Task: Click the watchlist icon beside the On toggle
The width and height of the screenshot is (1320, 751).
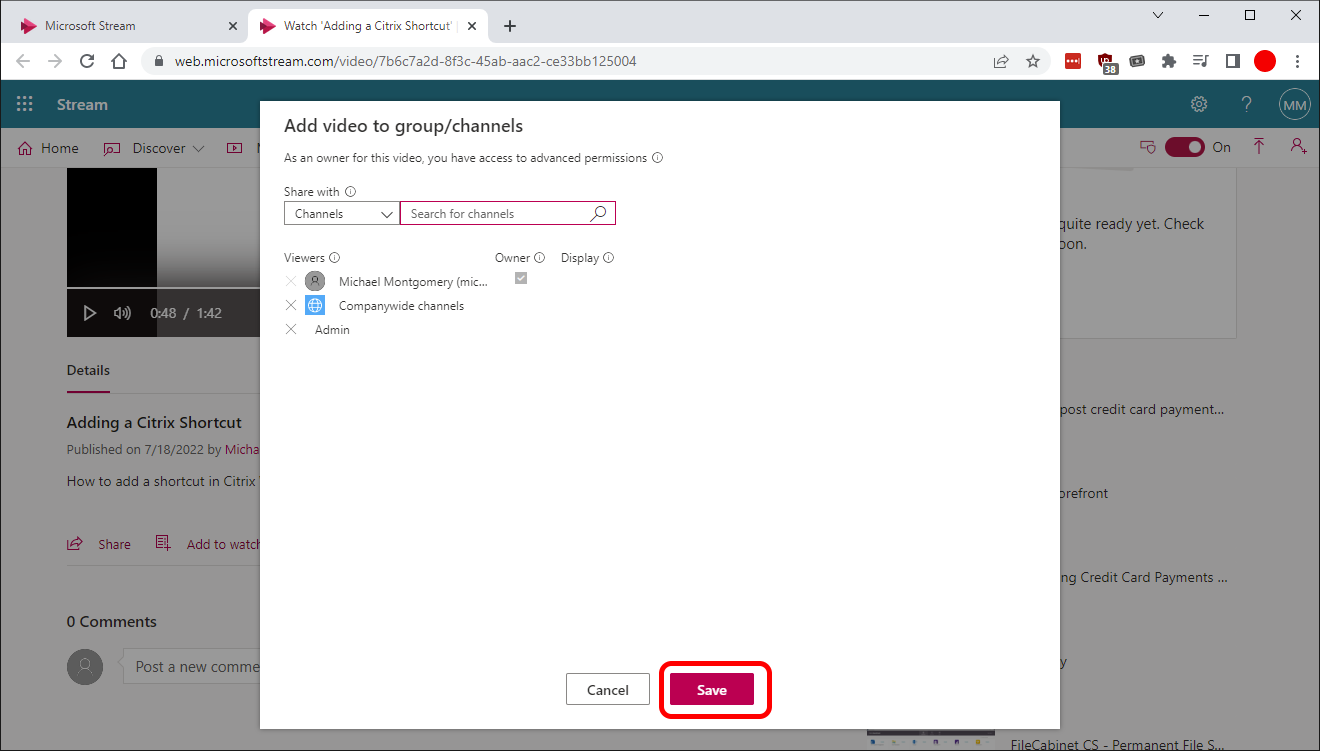Action: click(x=1148, y=147)
